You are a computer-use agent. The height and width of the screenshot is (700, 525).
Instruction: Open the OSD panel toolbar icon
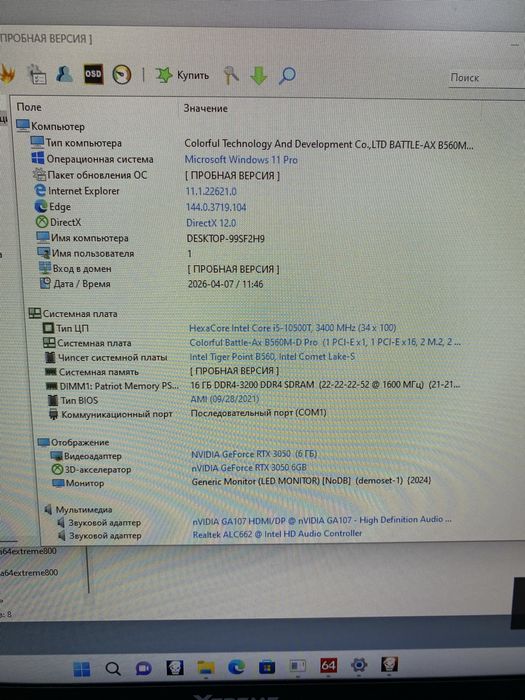click(93, 74)
